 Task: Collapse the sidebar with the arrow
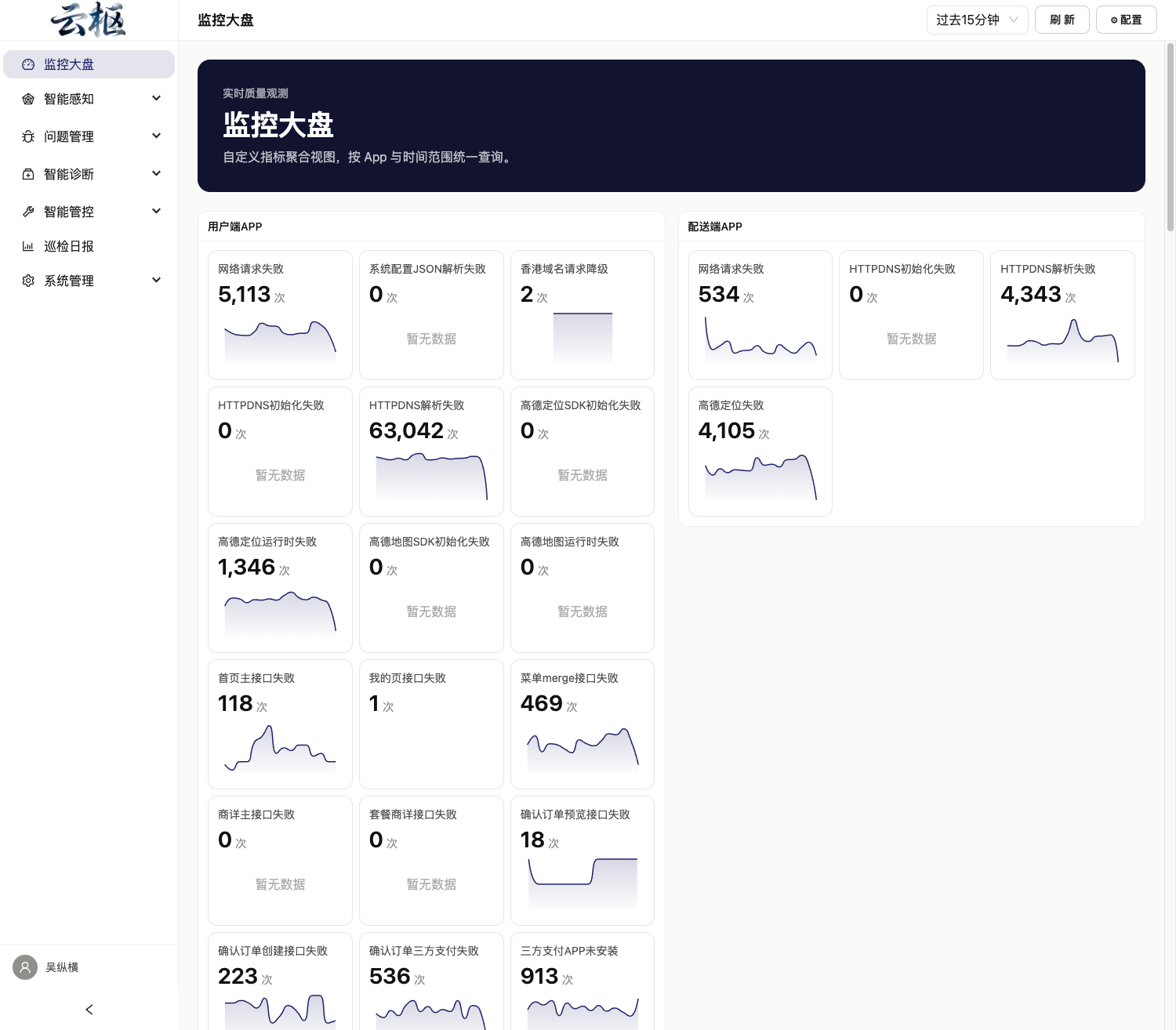89,1010
